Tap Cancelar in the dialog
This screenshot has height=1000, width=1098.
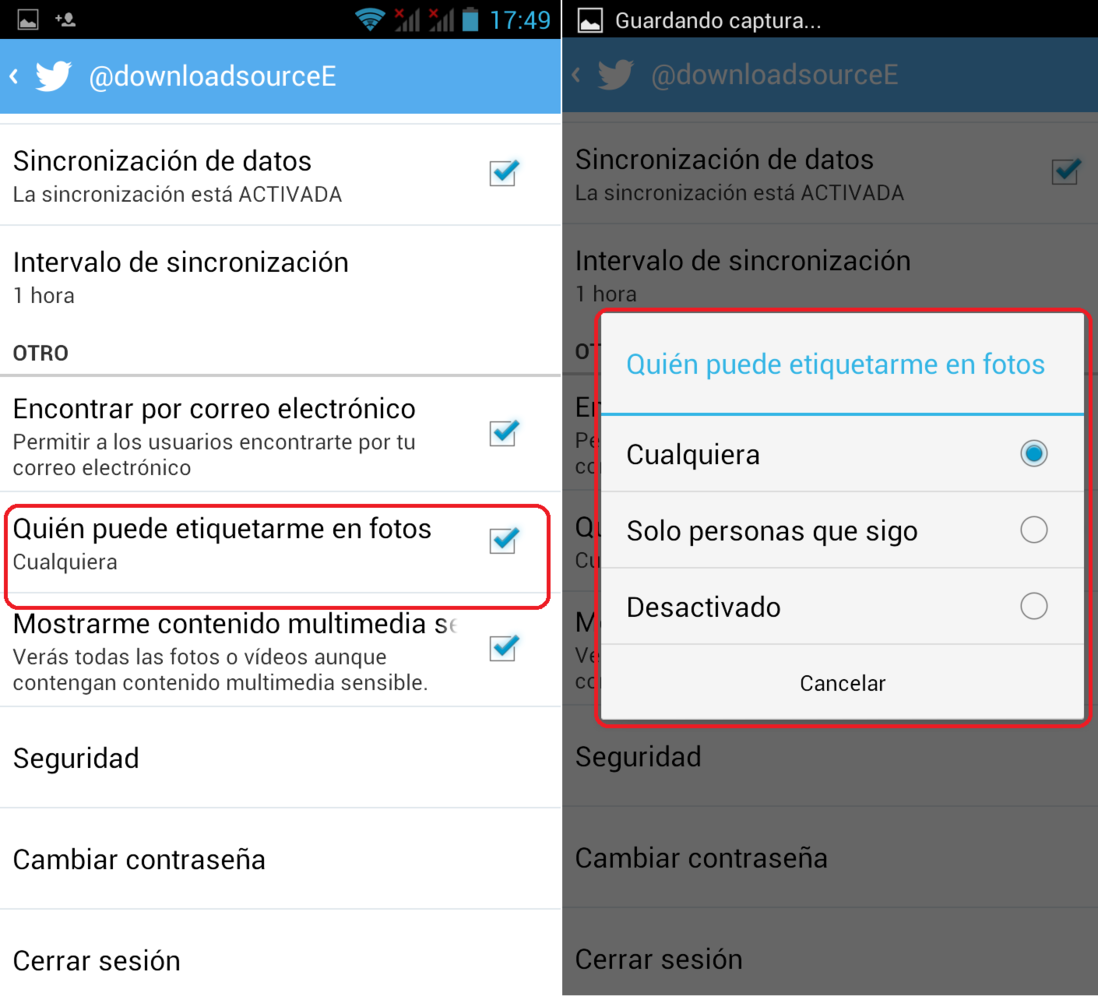842,683
